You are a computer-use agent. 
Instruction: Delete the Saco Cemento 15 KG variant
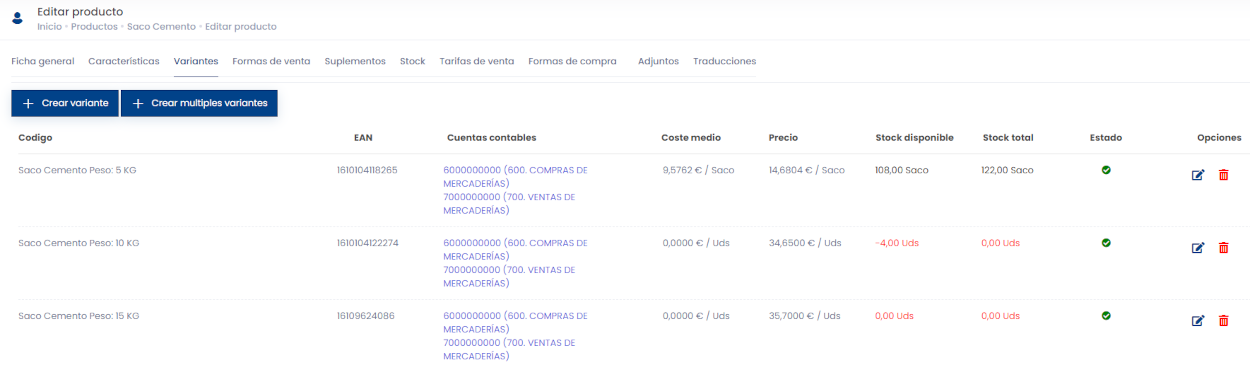(1223, 321)
